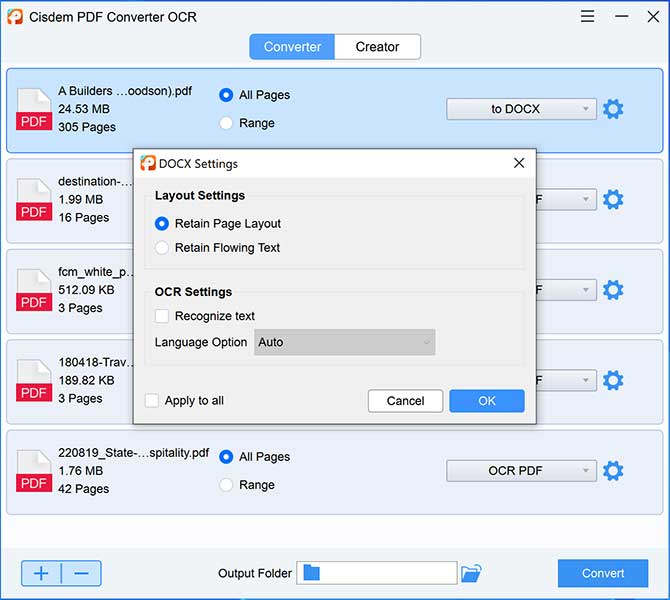This screenshot has height=600, width=670.
Task: Open settings gear for A Builders PDF
Action: click(613, 109)
